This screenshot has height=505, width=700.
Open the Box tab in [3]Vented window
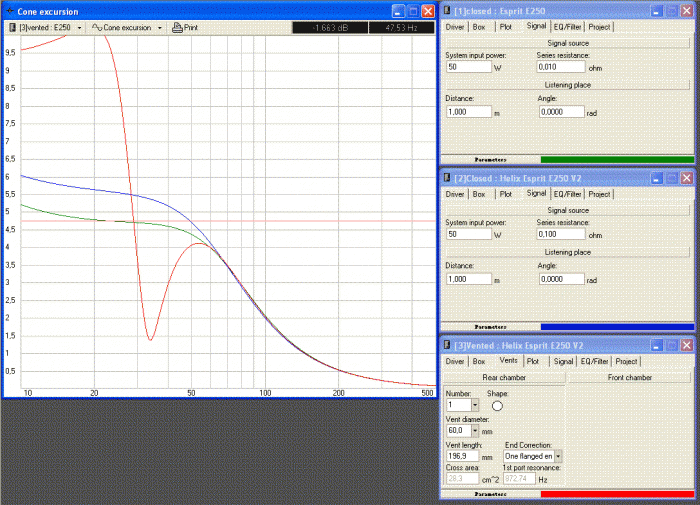479,361
